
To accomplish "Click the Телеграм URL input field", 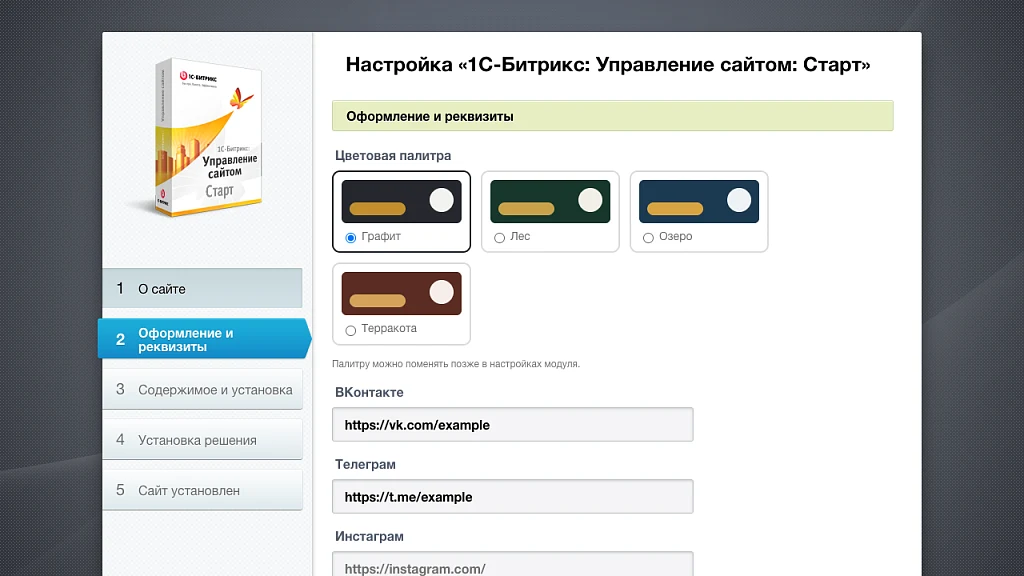I will (513, 496).
